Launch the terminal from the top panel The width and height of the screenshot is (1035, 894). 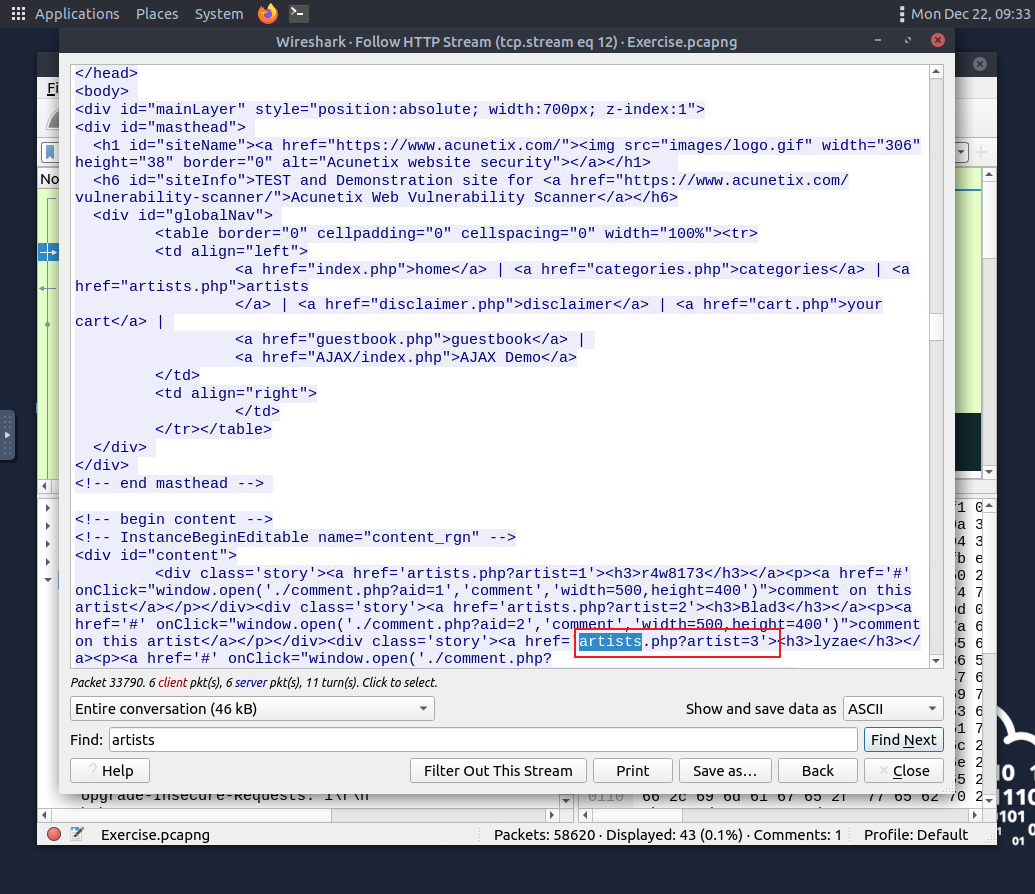pyautogui.click(x=298, y=13)
